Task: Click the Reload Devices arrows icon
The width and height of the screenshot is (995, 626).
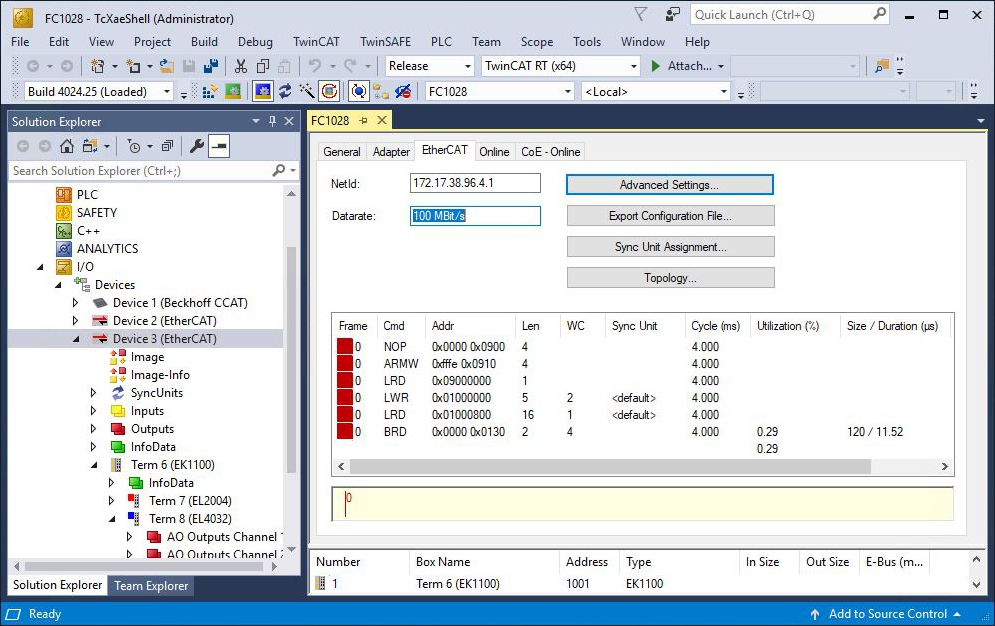Action: coord(285,92)
